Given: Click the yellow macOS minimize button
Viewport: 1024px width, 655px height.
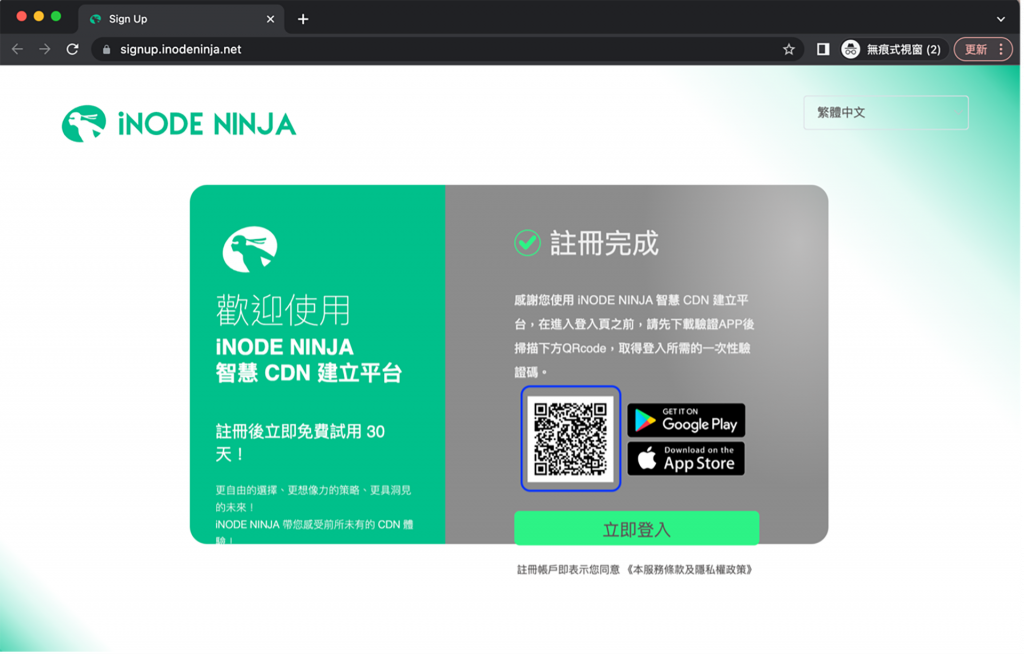Looking at the screenshot, I should click(39, 16).
